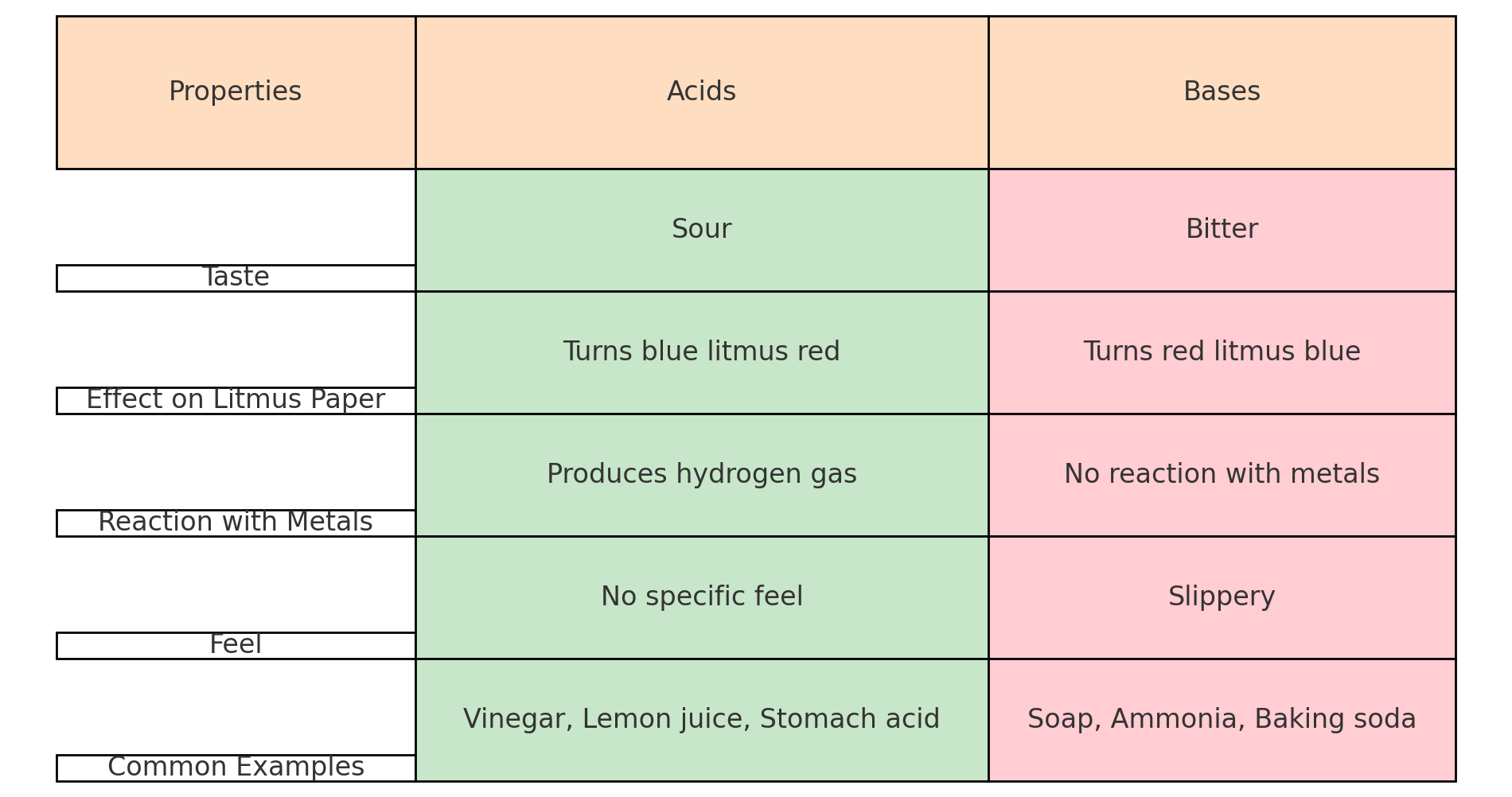Select the Feel row label

coord(236,645)
